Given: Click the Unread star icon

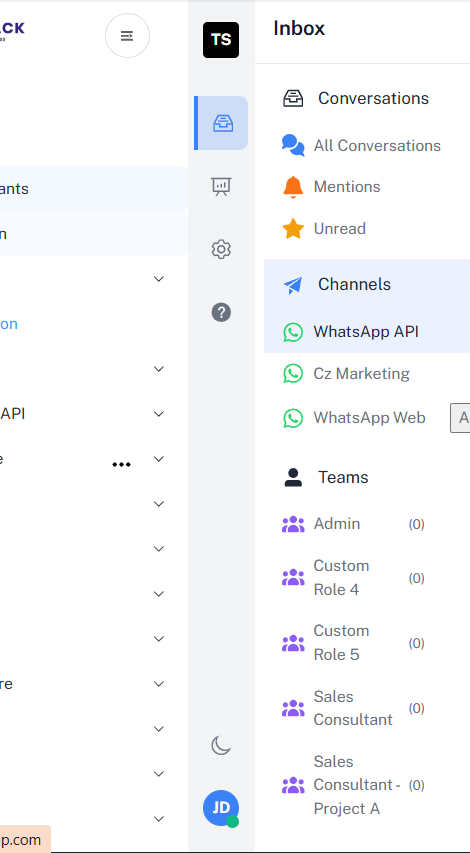Looking at the screenshot, I should [293, 228].
